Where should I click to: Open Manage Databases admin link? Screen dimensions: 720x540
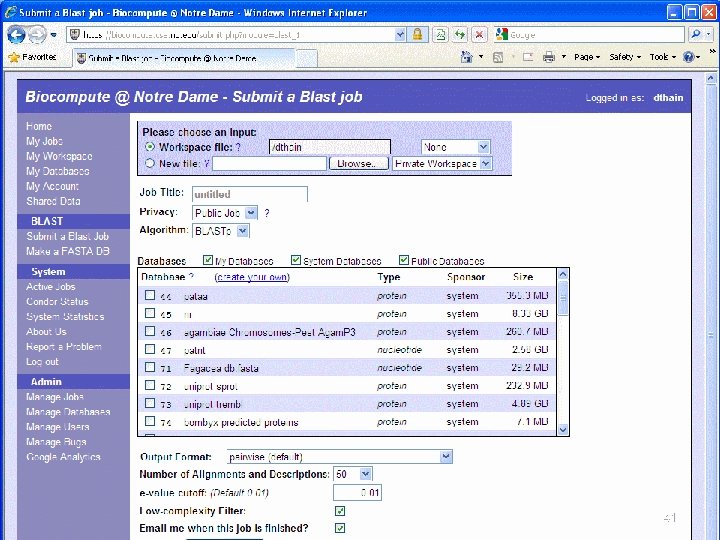68,412
